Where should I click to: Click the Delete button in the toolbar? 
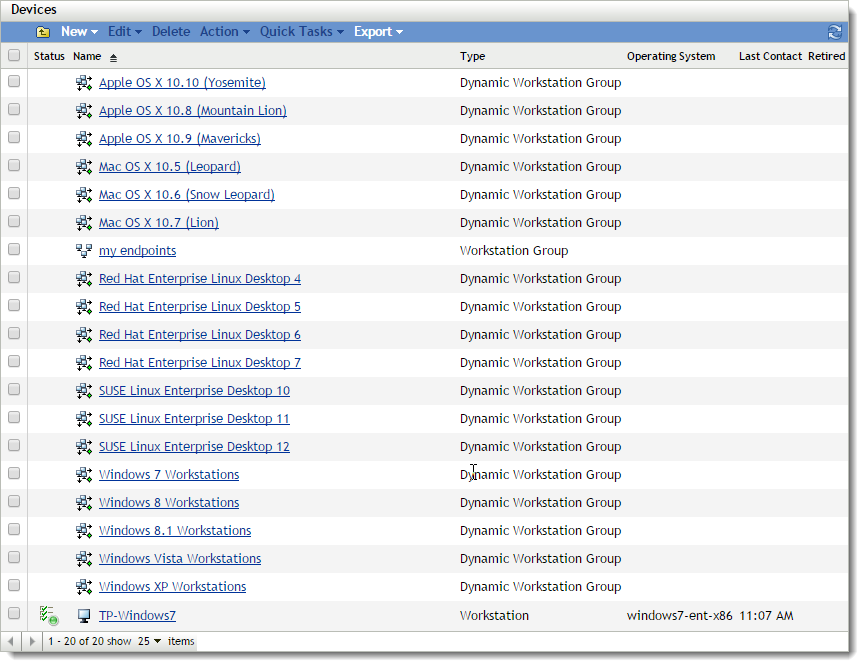tap(170, 31)
